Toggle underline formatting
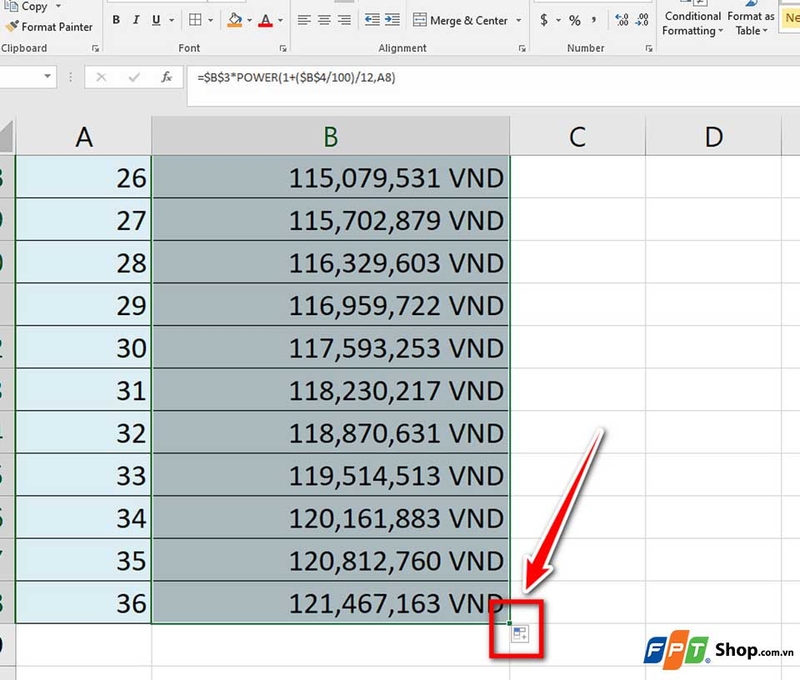 (x=155, y=19)
